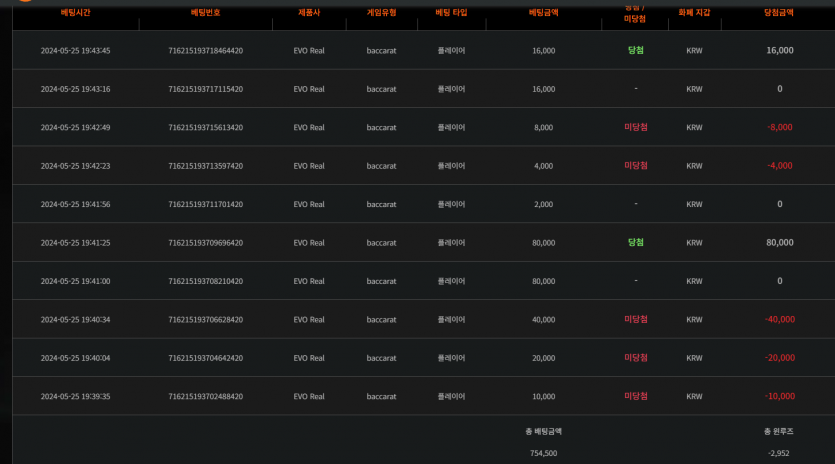Select bet number 716215193711701420
835x464 pixels.
[206, 204]
